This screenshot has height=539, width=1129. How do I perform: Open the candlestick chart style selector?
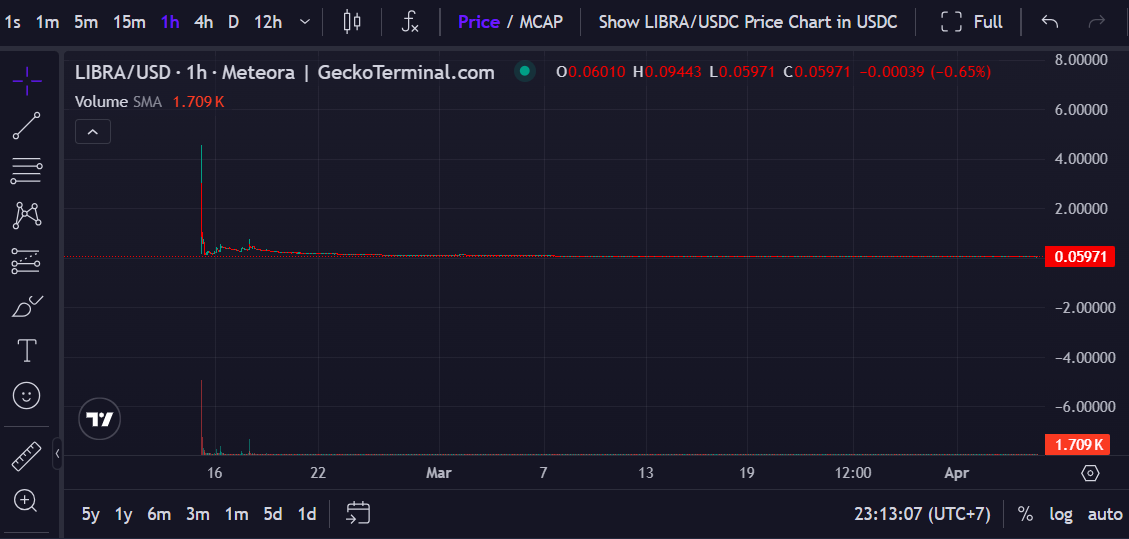pyautogui.click(x=351, y=22)
